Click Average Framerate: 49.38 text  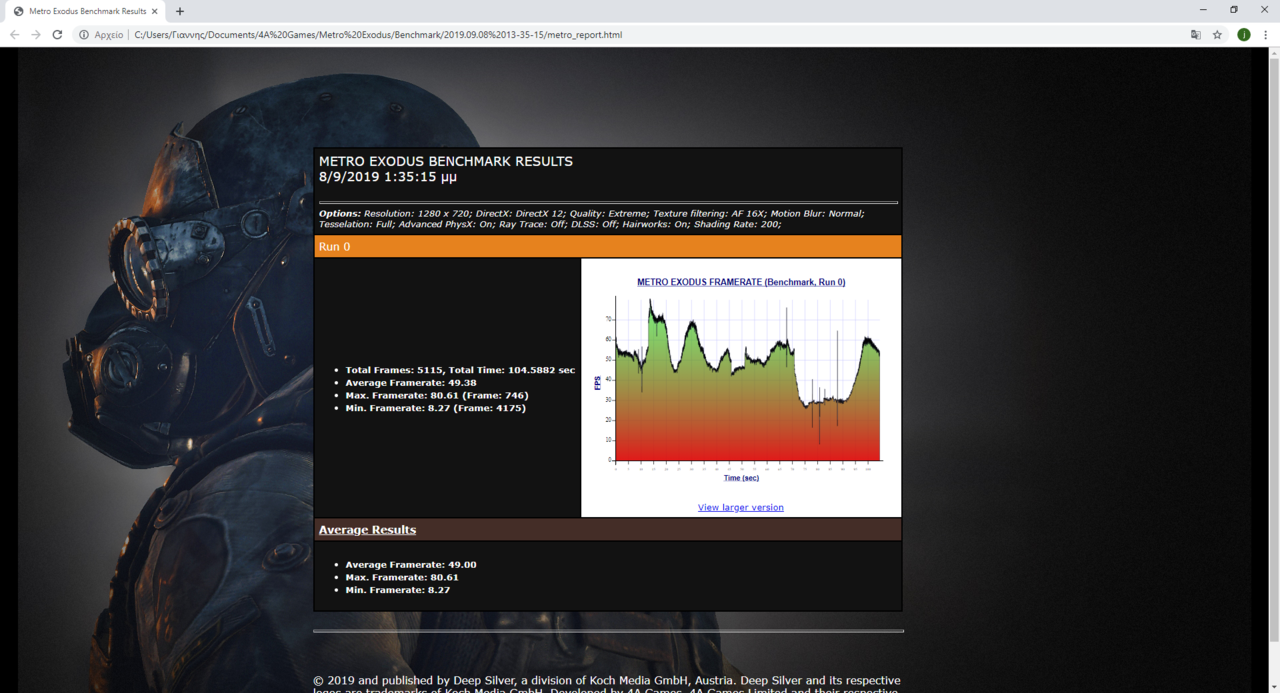pyautogui.click(x=411, y=383)
